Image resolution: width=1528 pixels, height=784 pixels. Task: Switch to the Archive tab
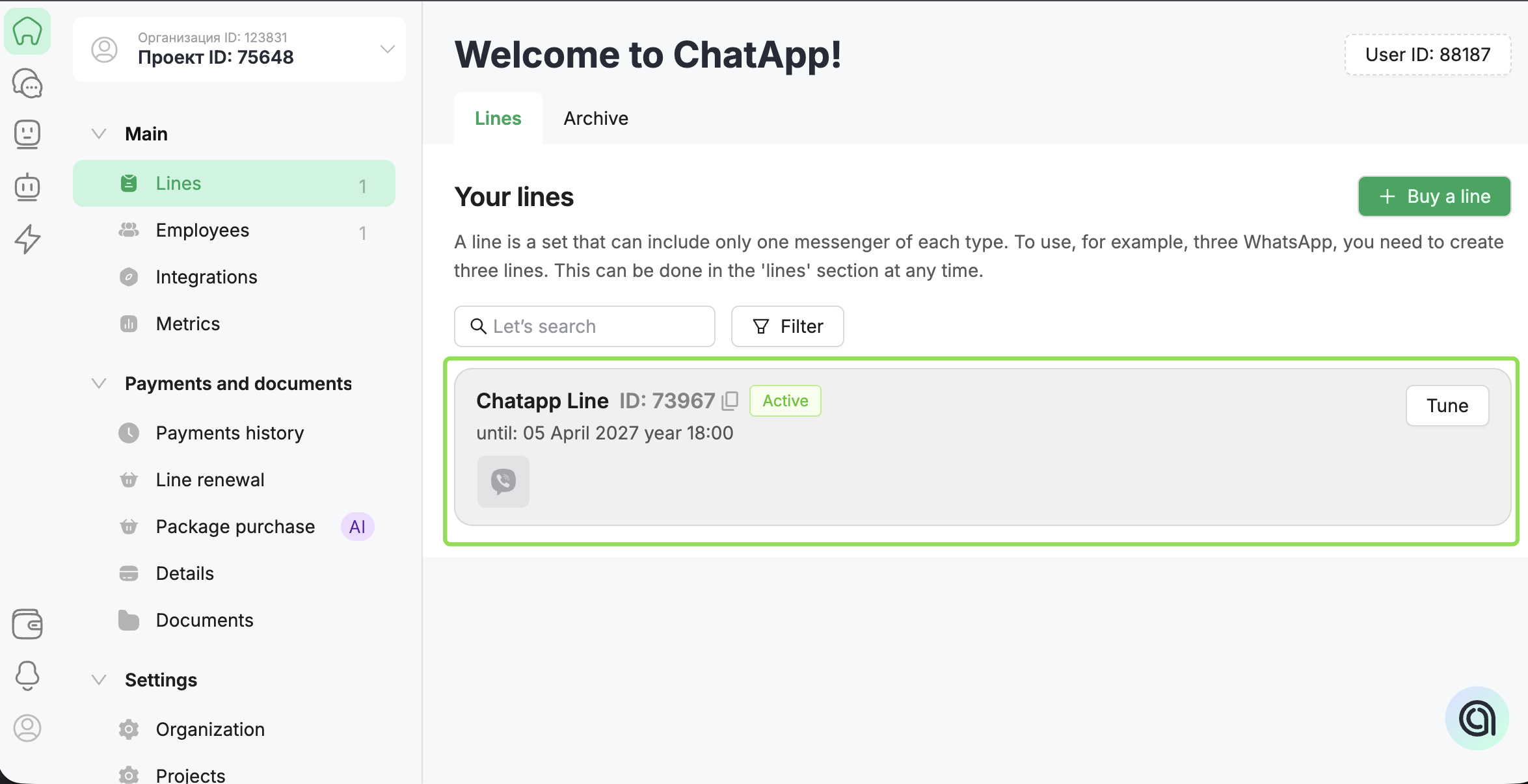596,118
